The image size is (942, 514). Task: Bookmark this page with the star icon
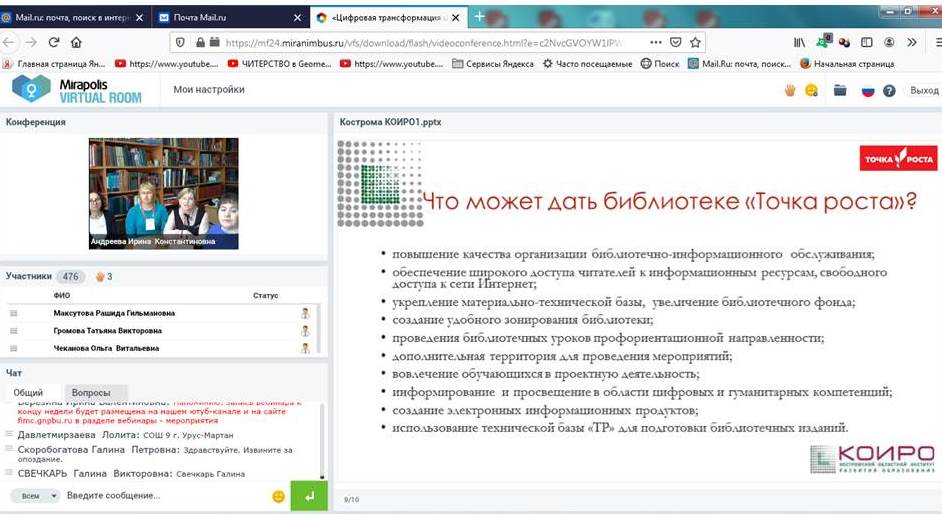tap(696, 43)
